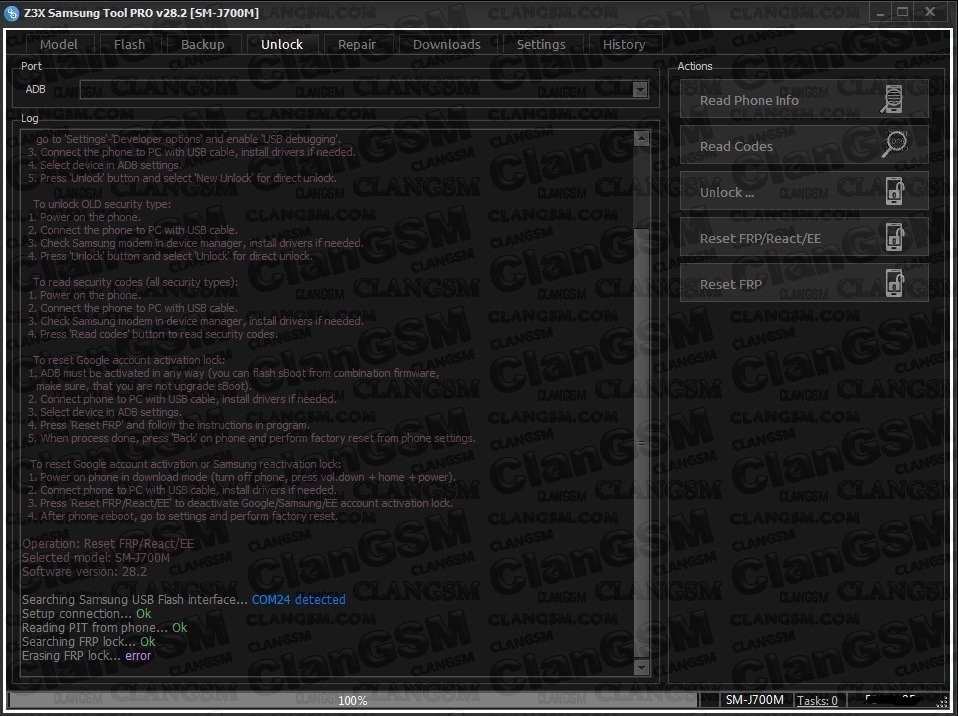This screenshot has width=958, height=716.
Task: Click the Tasks: 0 link in status bar
Action: (x=817, y=700)
